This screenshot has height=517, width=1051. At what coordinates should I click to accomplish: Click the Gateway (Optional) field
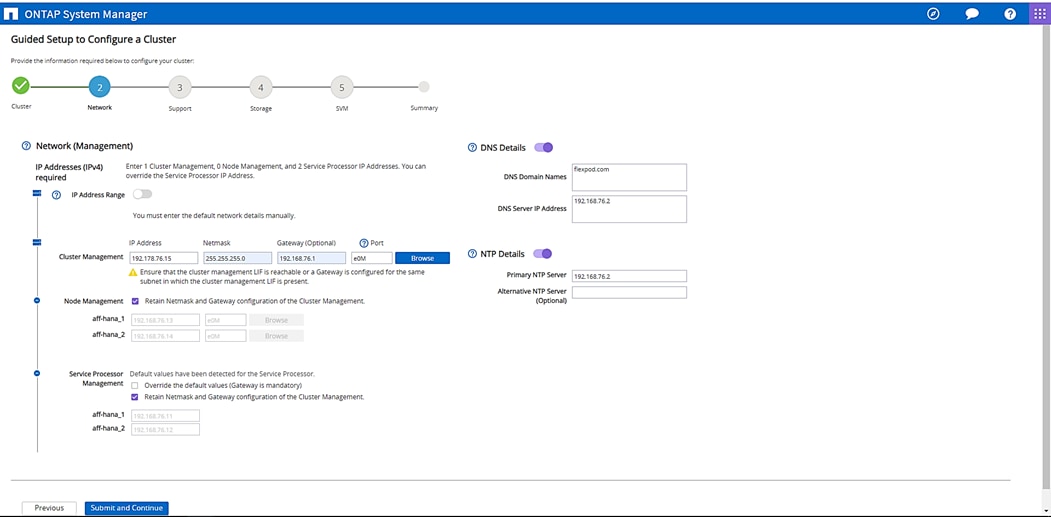311,258
